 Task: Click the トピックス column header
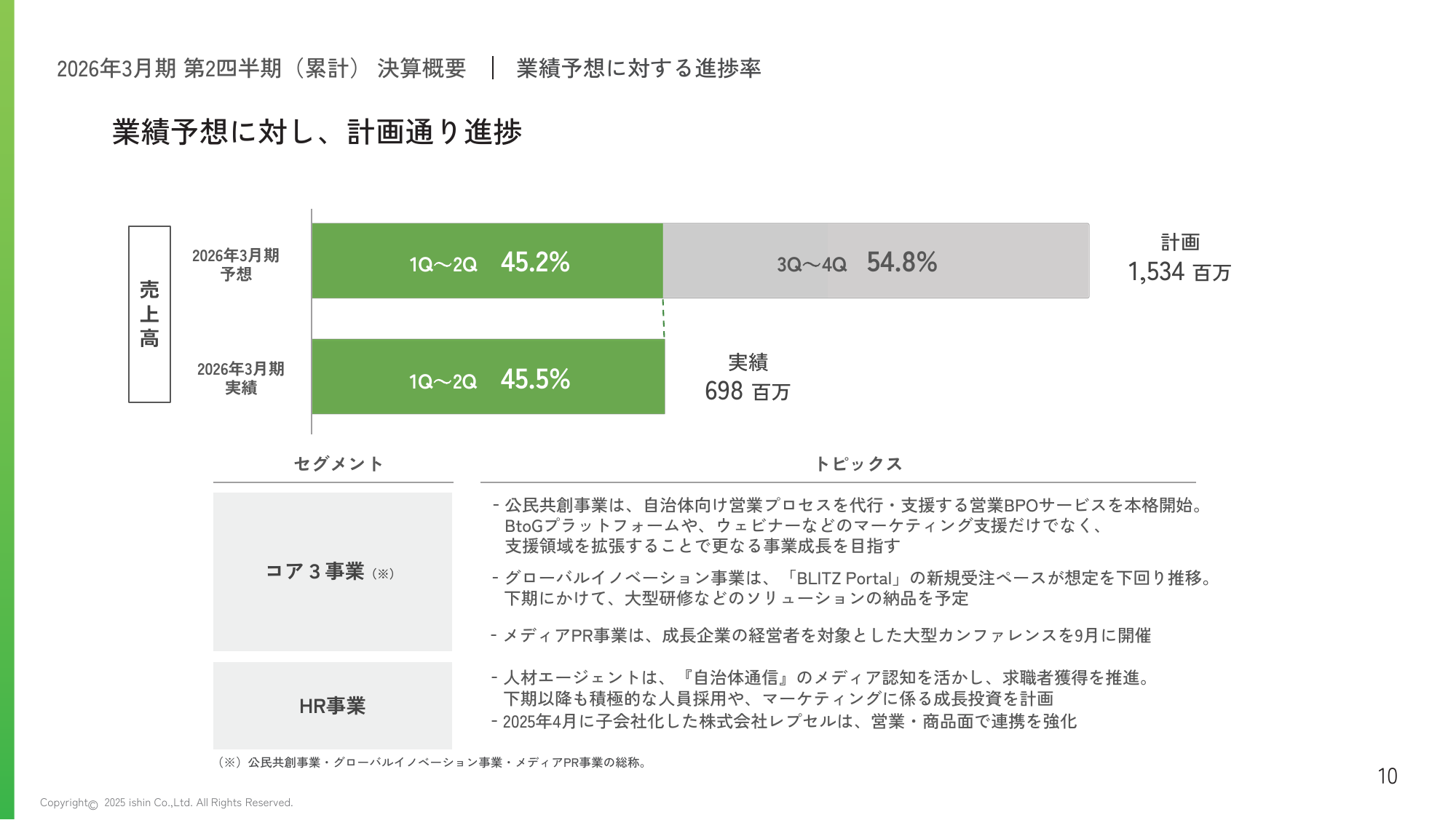pos(858,464)
